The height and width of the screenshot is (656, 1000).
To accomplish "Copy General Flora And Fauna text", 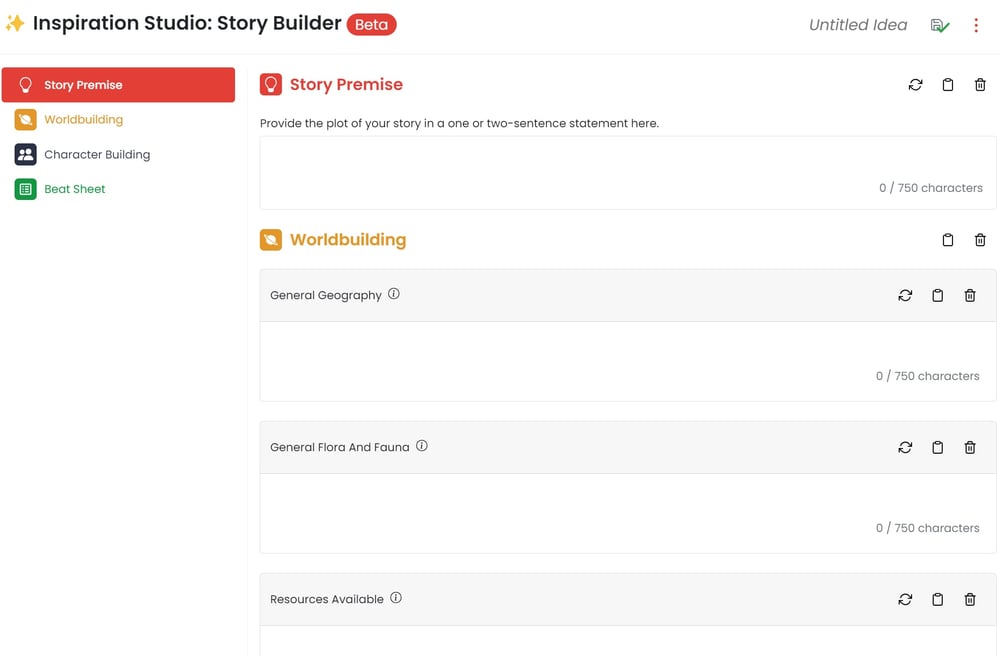I will coord(938,448).
